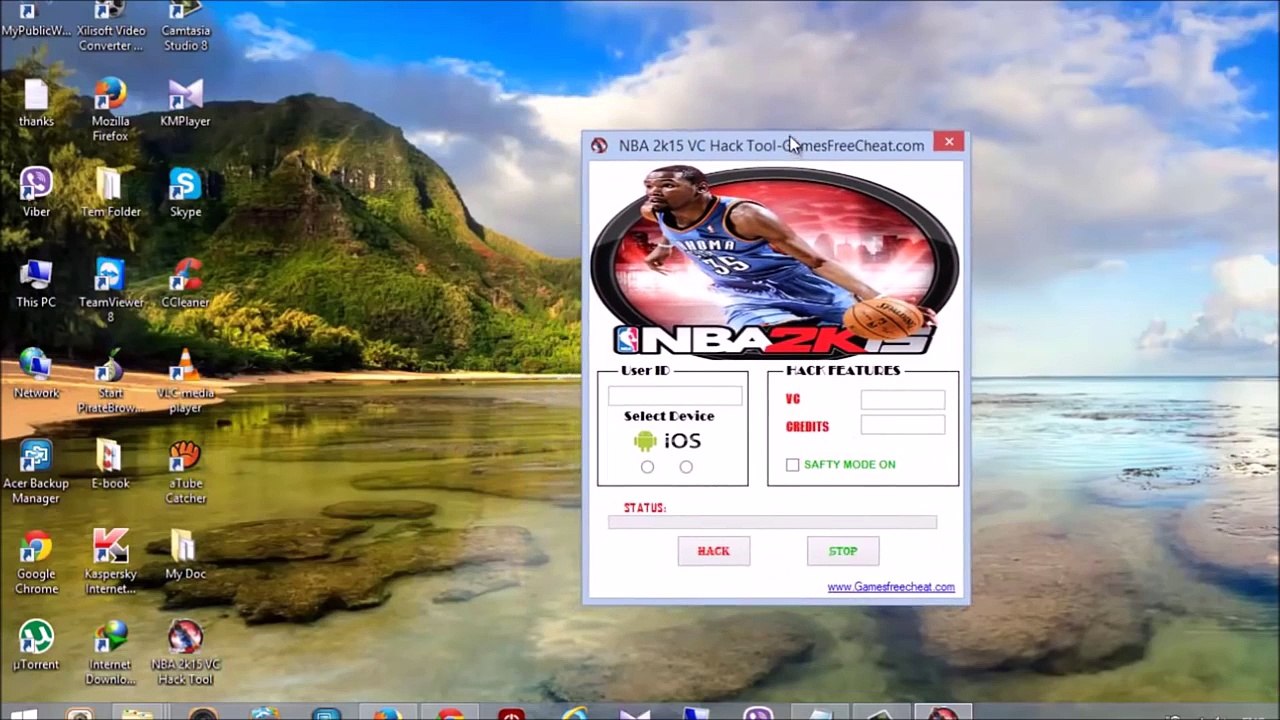
Task: Select the Android device radio button
Action: point(647,467)
